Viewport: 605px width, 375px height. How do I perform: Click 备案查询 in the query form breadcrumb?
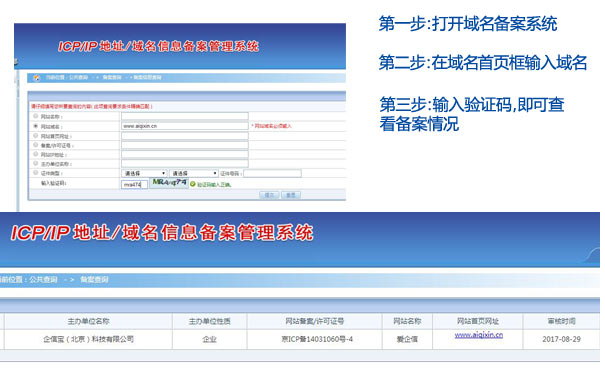(112, 78)
